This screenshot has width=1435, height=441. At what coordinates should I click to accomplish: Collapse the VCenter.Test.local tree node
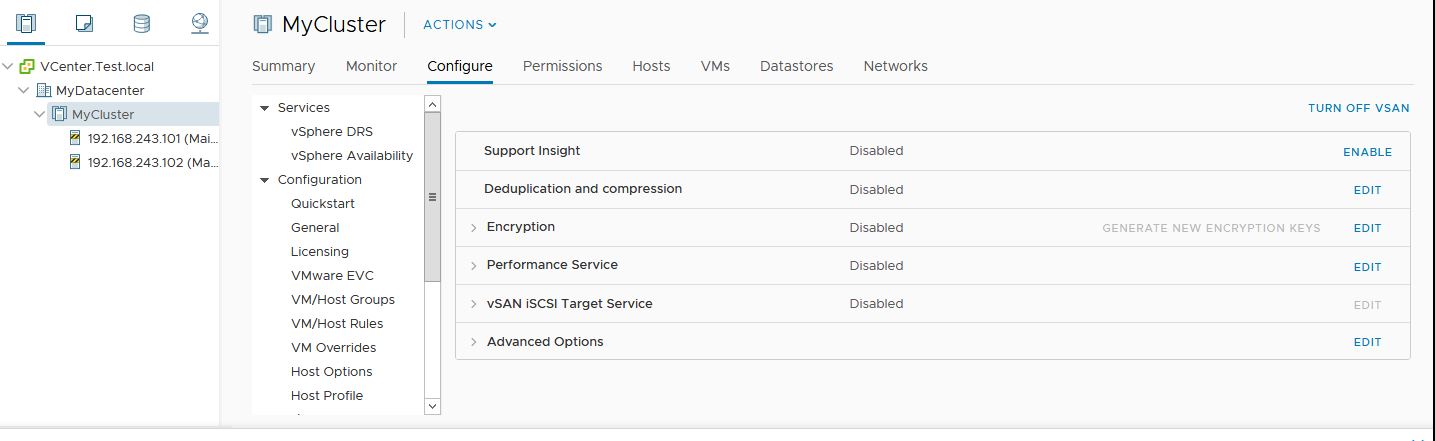tap(8, 66)
